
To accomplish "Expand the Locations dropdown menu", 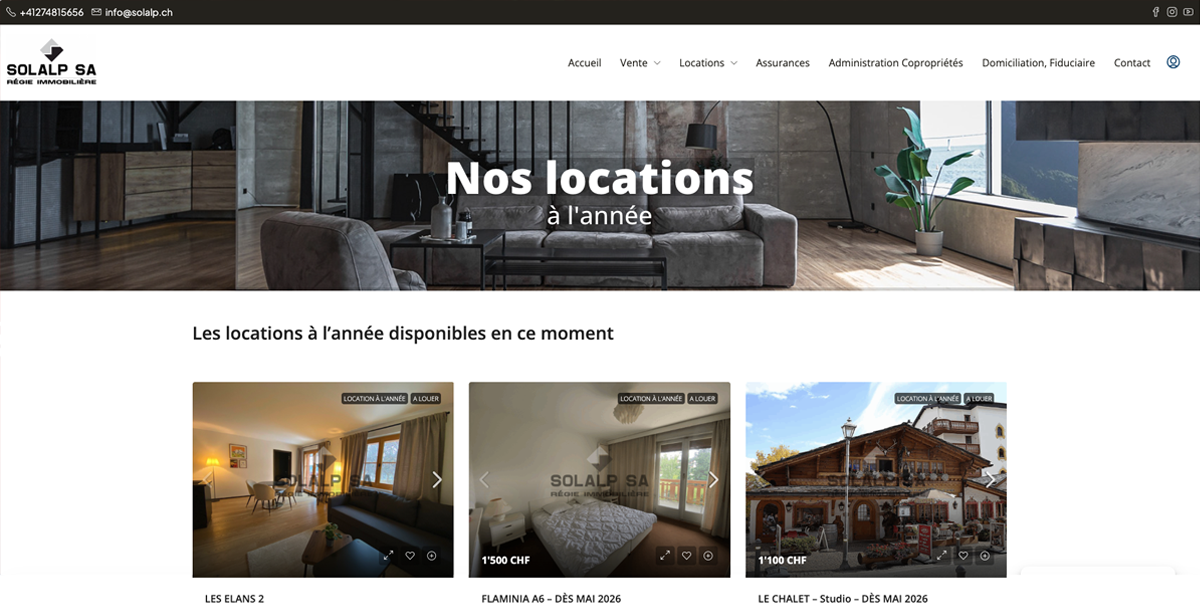I will pos(708,63).
